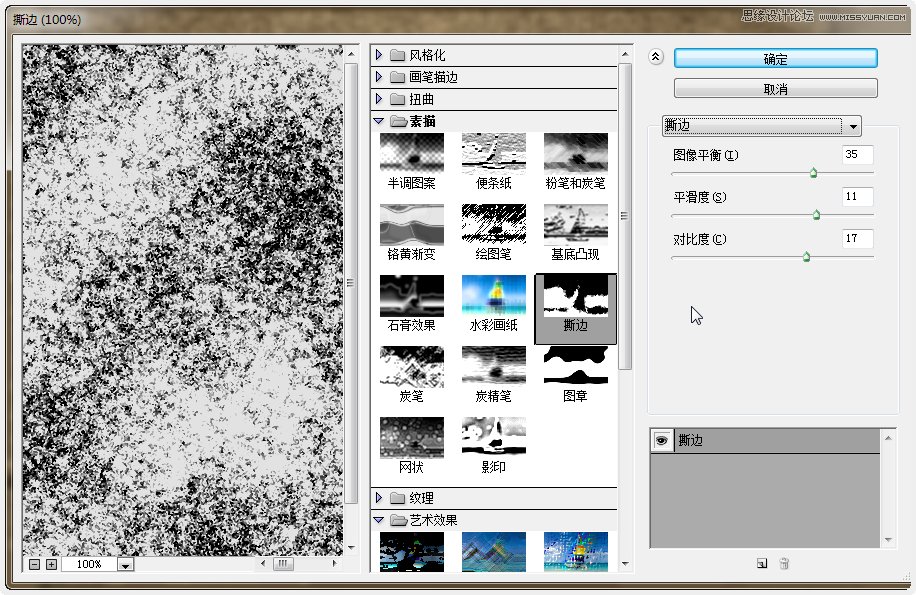Click the 平滑度 value field showing 11
The image size is (916, 595).
pos(858,197)
